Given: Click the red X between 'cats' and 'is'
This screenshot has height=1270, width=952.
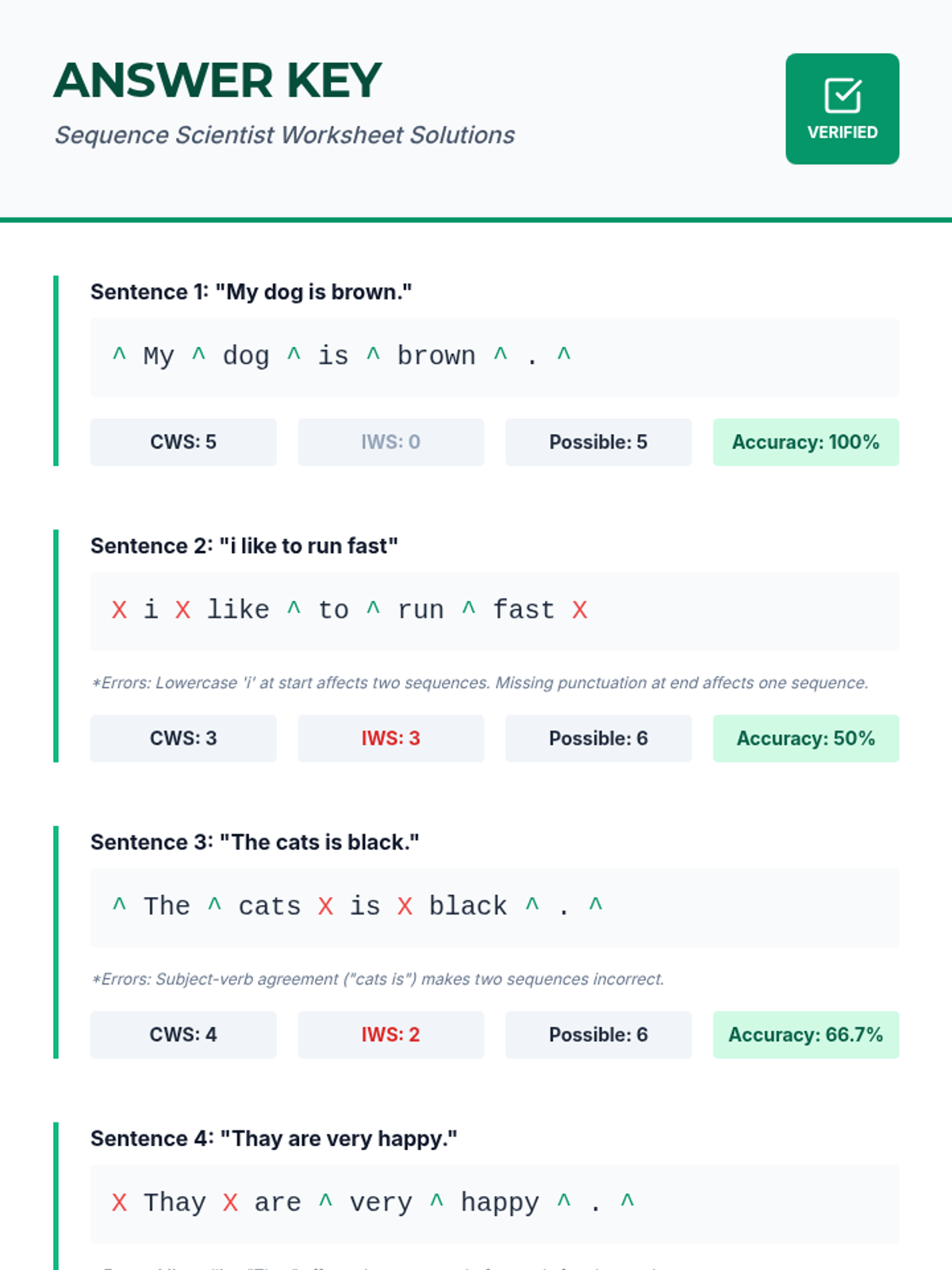Looking at the screenshot, I should tap(325, 906).
